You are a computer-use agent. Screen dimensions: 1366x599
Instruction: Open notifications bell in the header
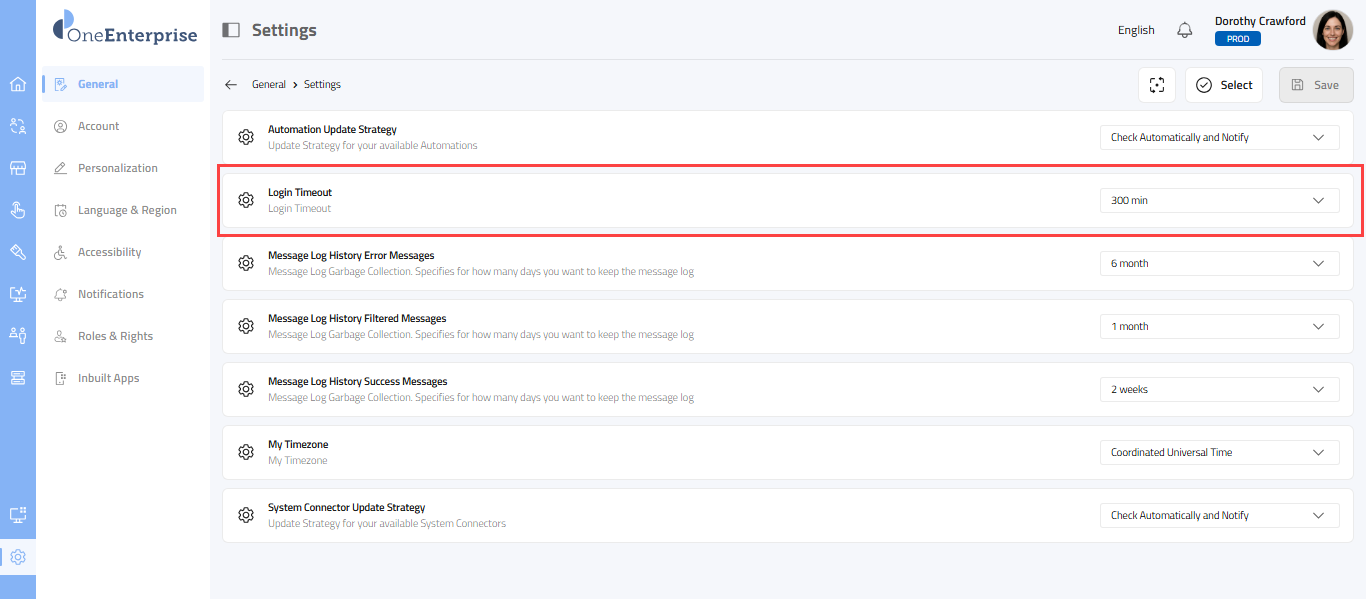pos(1185,30)
